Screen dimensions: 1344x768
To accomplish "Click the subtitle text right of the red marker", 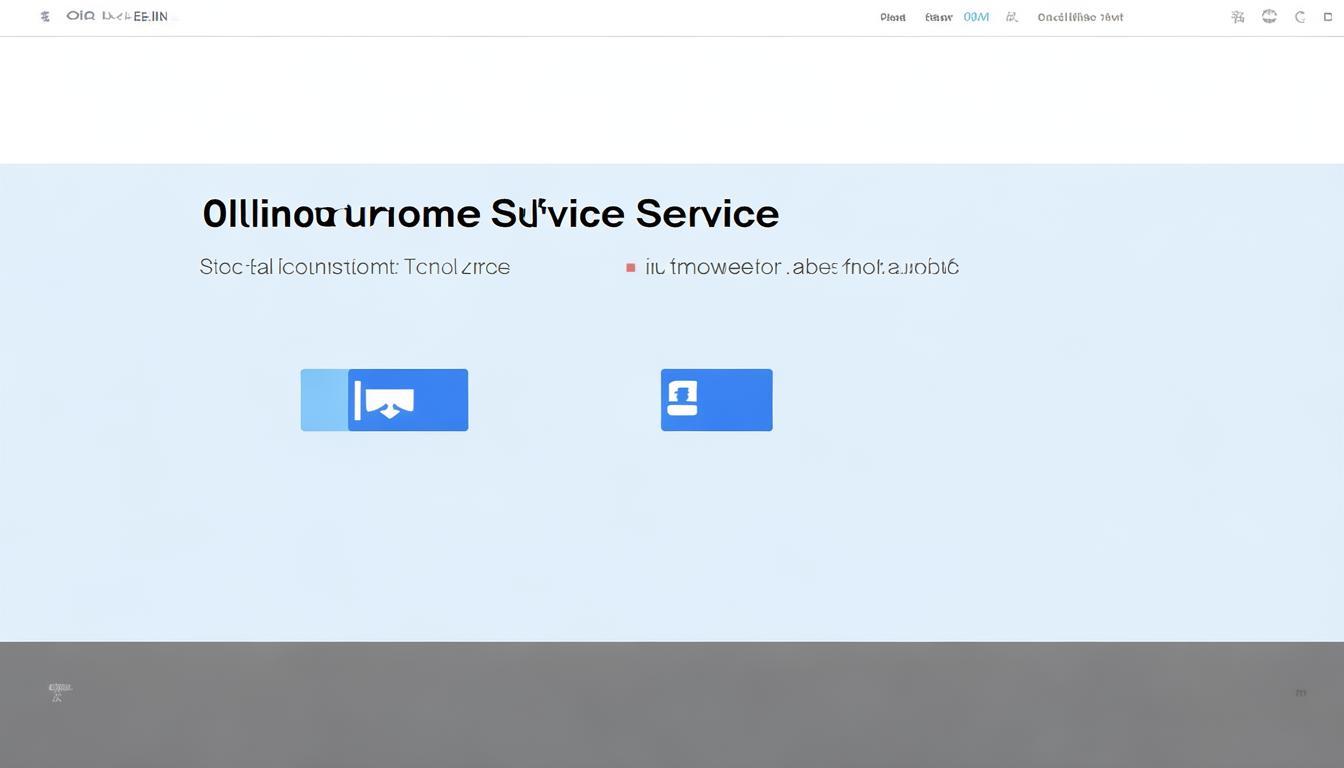I will click(x=801, y=267).
